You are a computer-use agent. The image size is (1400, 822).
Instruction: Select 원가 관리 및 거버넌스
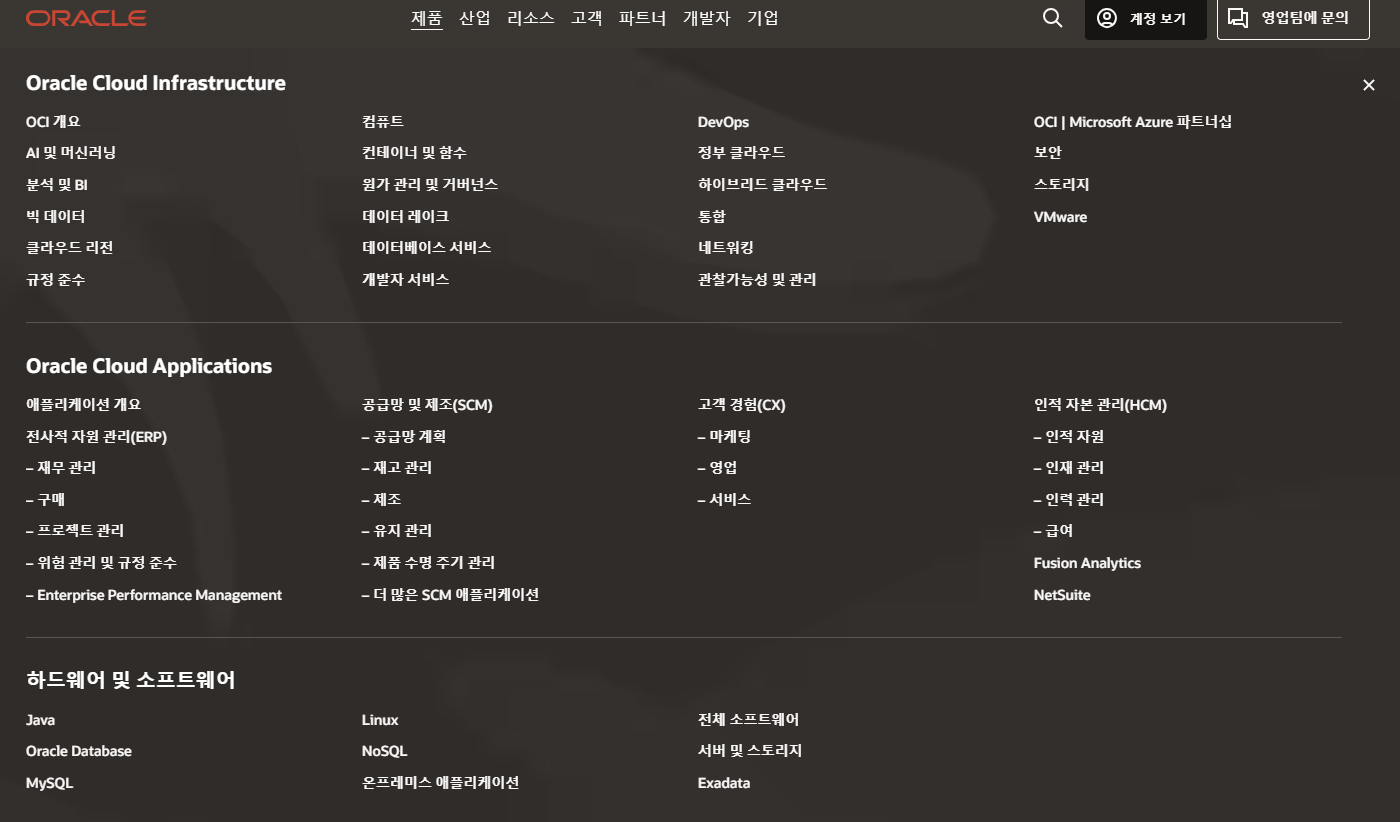(x=430, y=185)
